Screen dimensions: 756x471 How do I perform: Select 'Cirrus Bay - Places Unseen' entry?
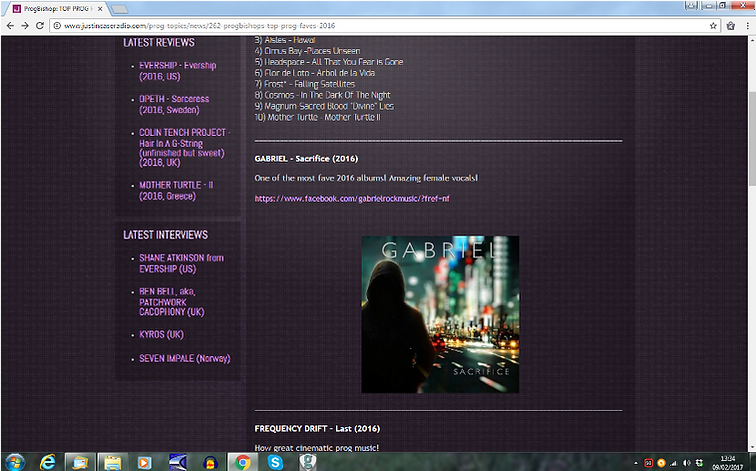coord(308,51)
